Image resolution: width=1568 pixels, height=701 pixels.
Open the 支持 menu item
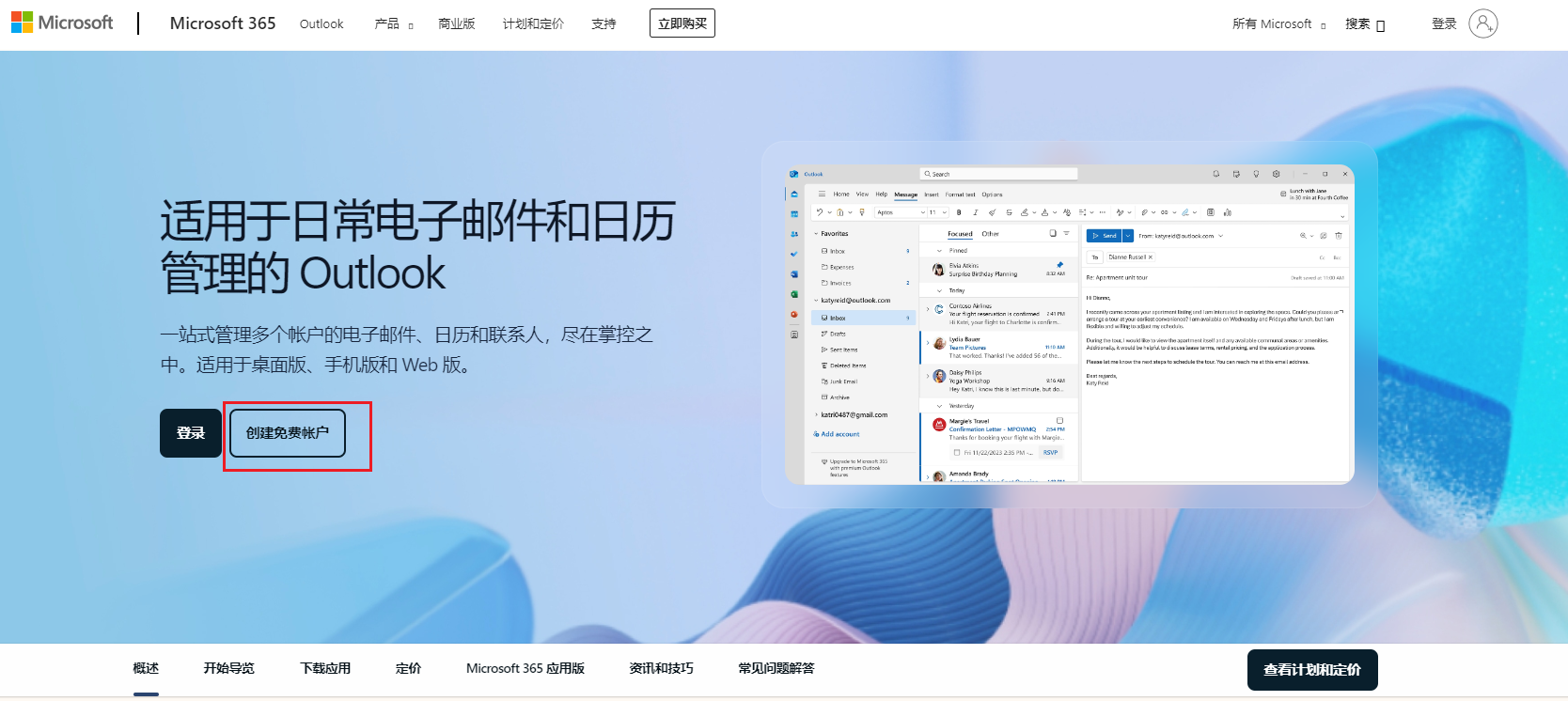[604, 23]
